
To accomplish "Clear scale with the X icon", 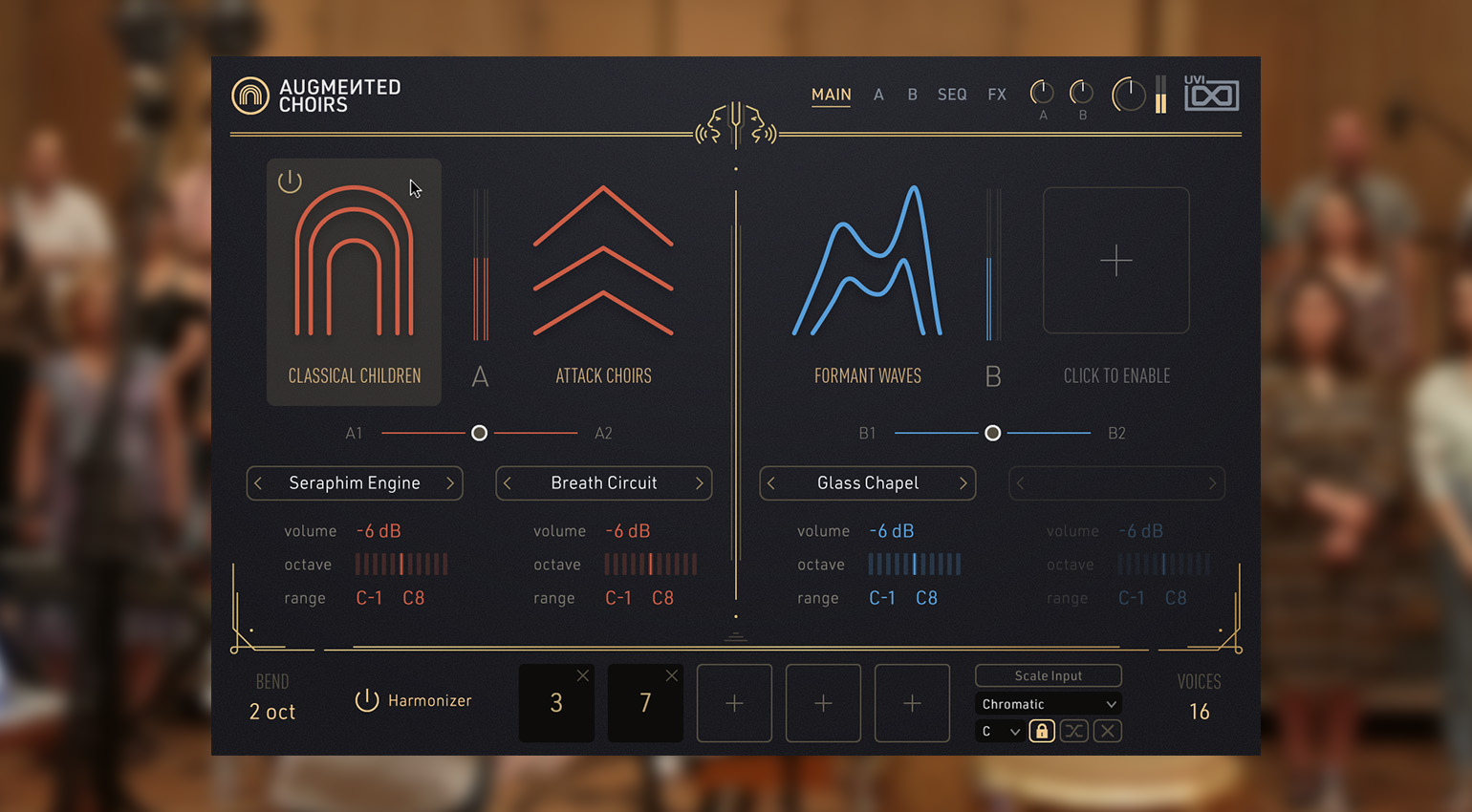I will click(1108, 732).
